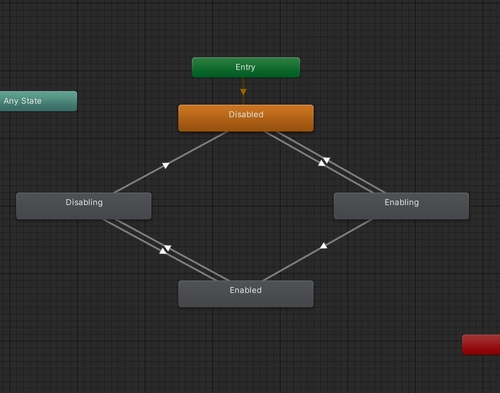The image size is (500, 393).
Task: Click the arrowhead on the Enabled–Enabling line
Action: pos(323,246)
